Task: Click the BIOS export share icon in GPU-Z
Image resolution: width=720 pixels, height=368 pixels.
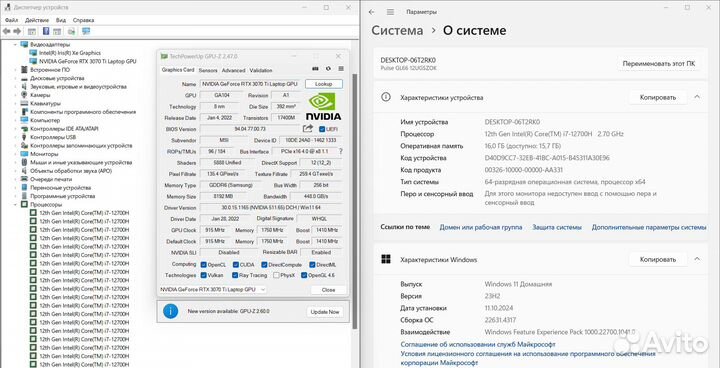Action: 308,129
